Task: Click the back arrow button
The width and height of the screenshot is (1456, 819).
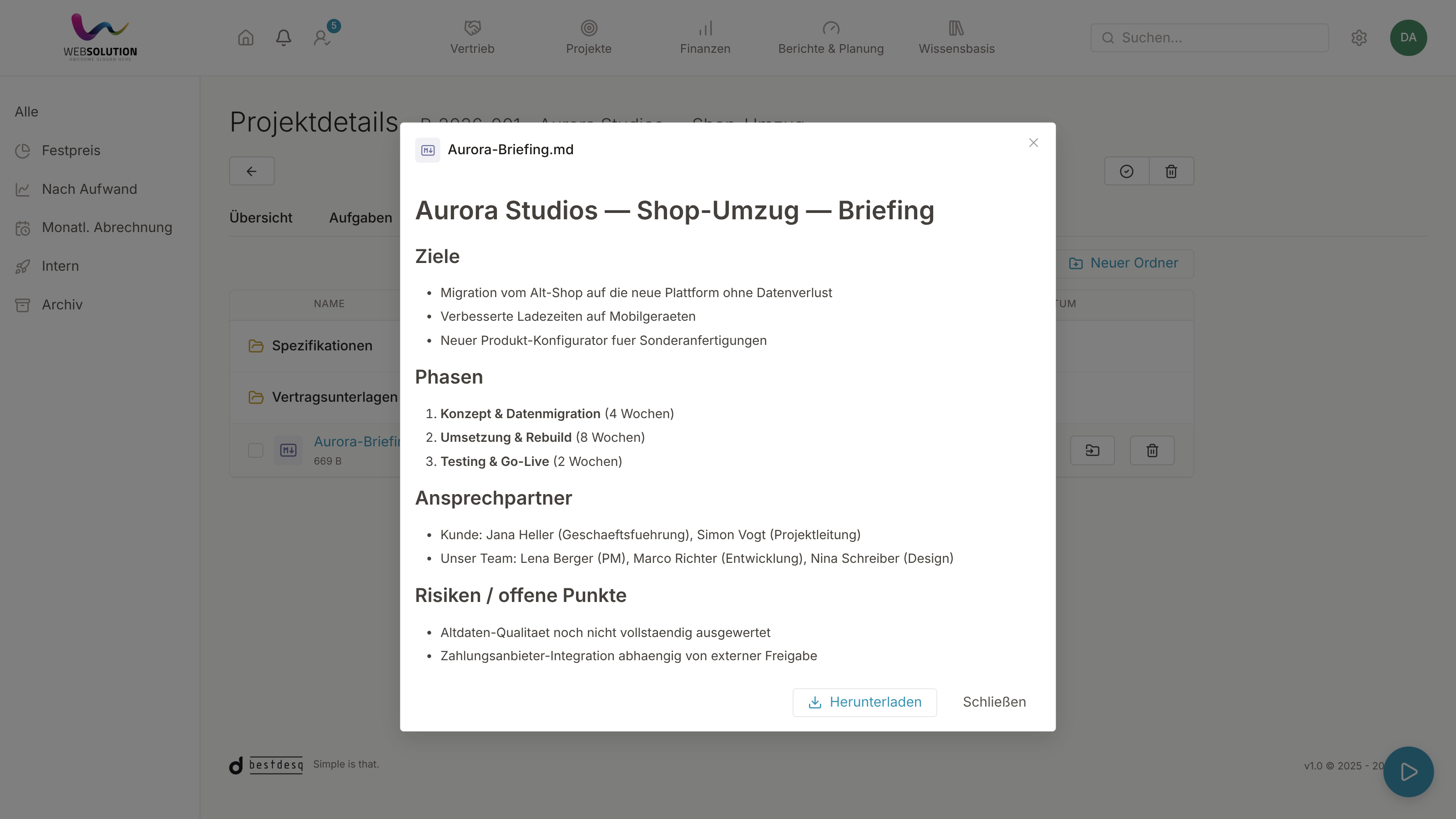Action: [252, 171]
